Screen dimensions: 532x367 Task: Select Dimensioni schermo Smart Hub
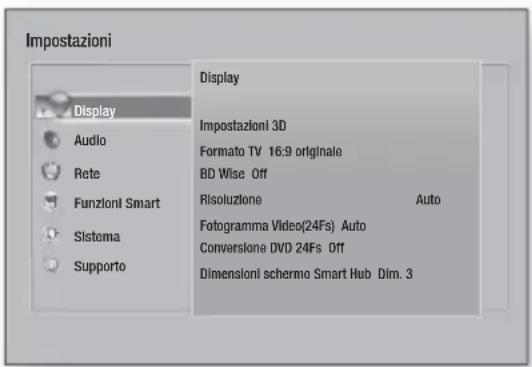[x=285, y=274]
